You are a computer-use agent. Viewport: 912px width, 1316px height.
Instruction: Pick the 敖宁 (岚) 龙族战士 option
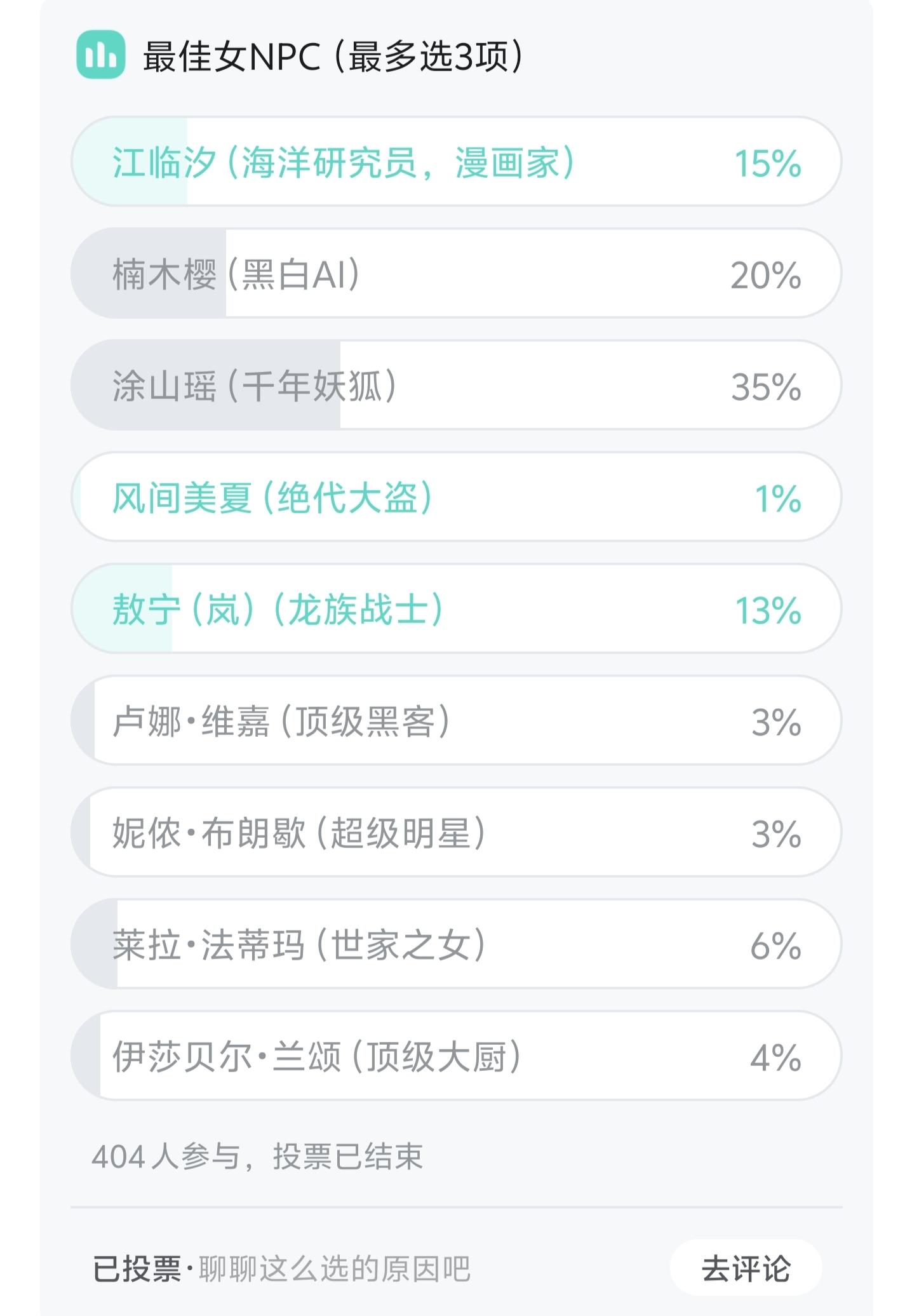pyautogui.click(x=277, y=609)
